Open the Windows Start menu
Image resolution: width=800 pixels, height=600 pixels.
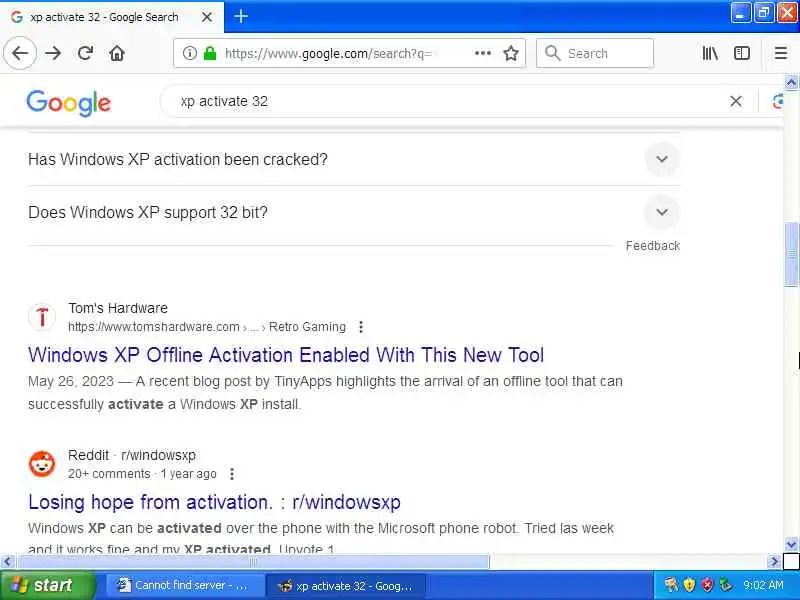pos(47,585)
